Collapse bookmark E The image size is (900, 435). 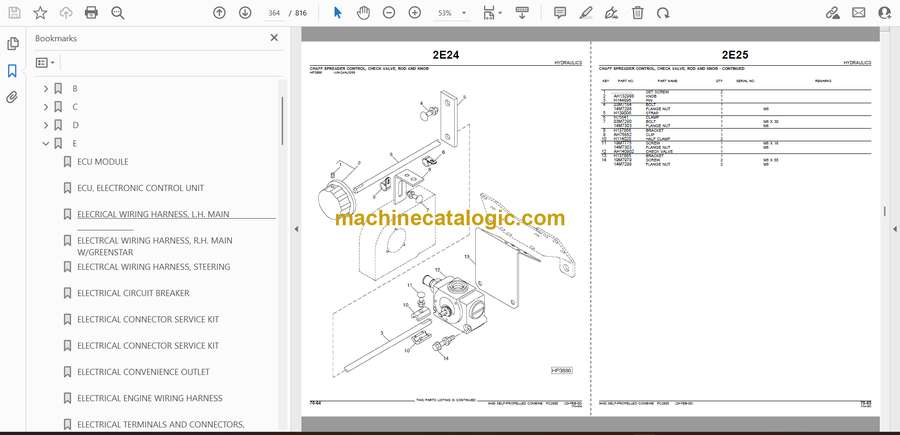click(x=46, y=143)
